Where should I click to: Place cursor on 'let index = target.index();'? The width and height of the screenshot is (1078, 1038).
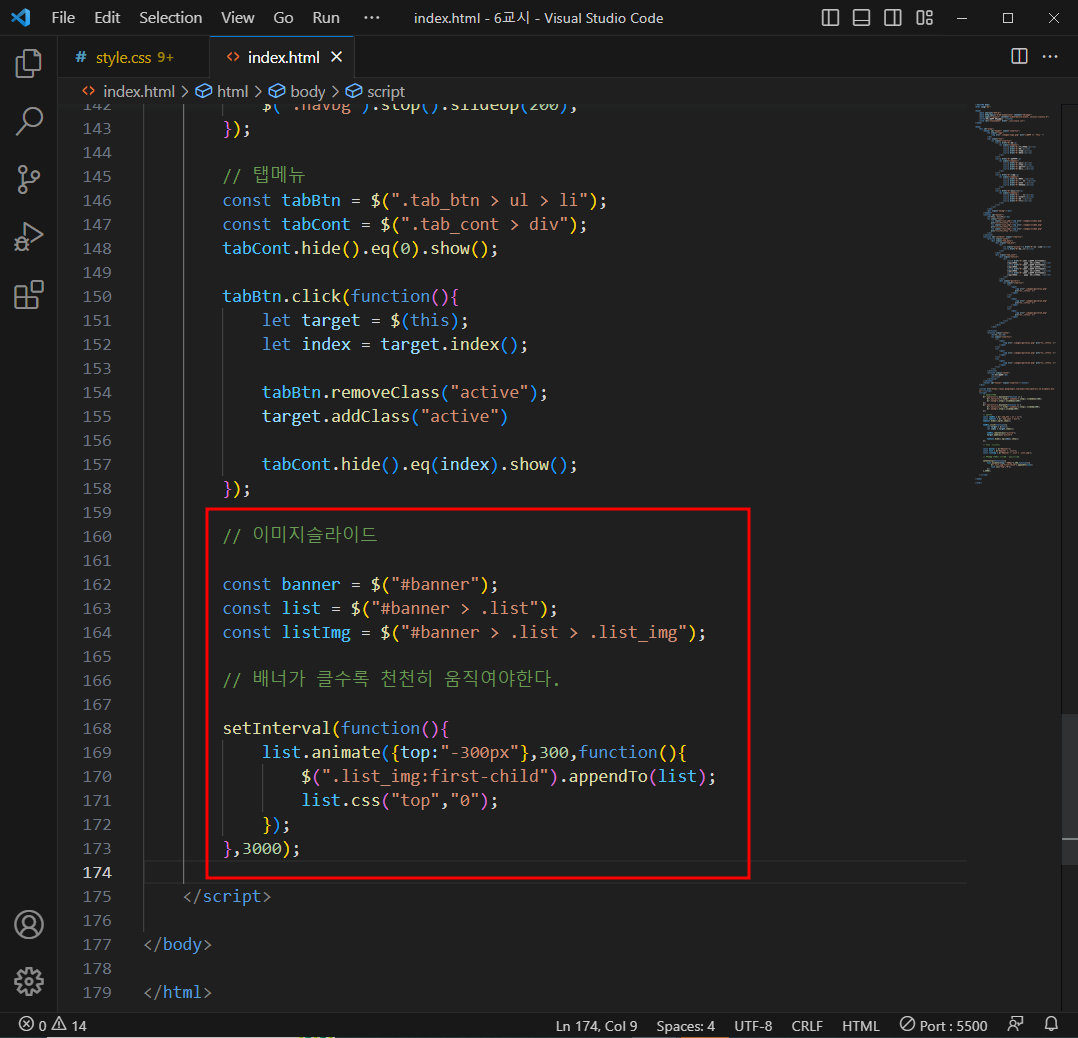pos(395,344)
